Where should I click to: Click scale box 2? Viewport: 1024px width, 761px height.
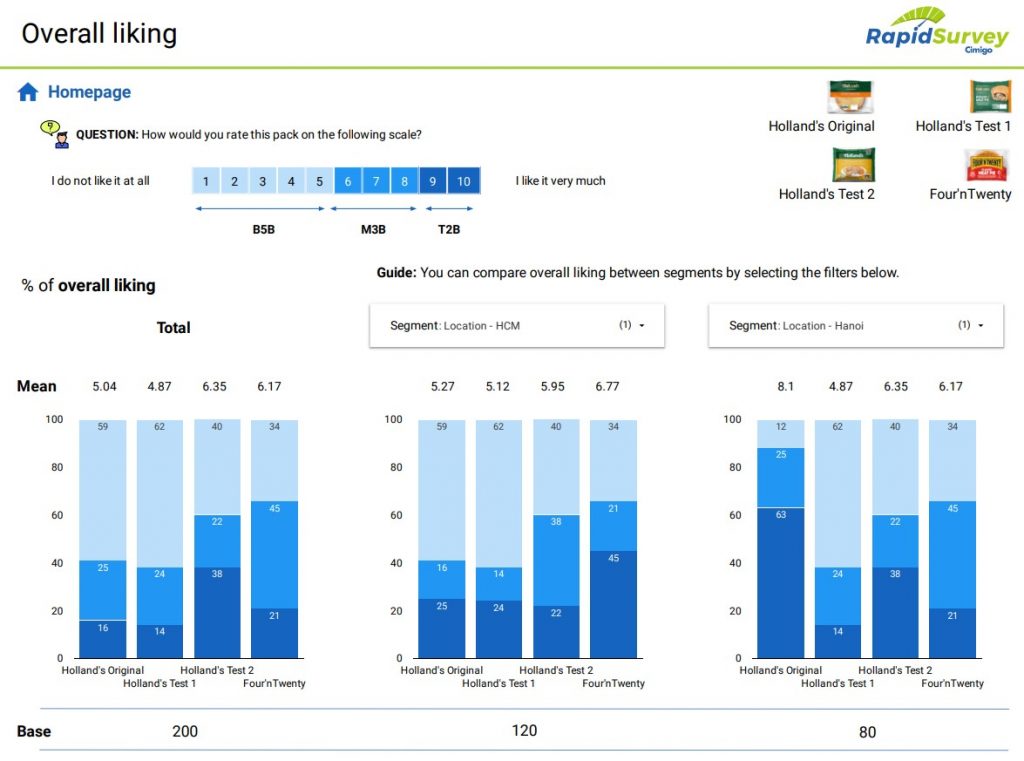click(x=234, y=181)
